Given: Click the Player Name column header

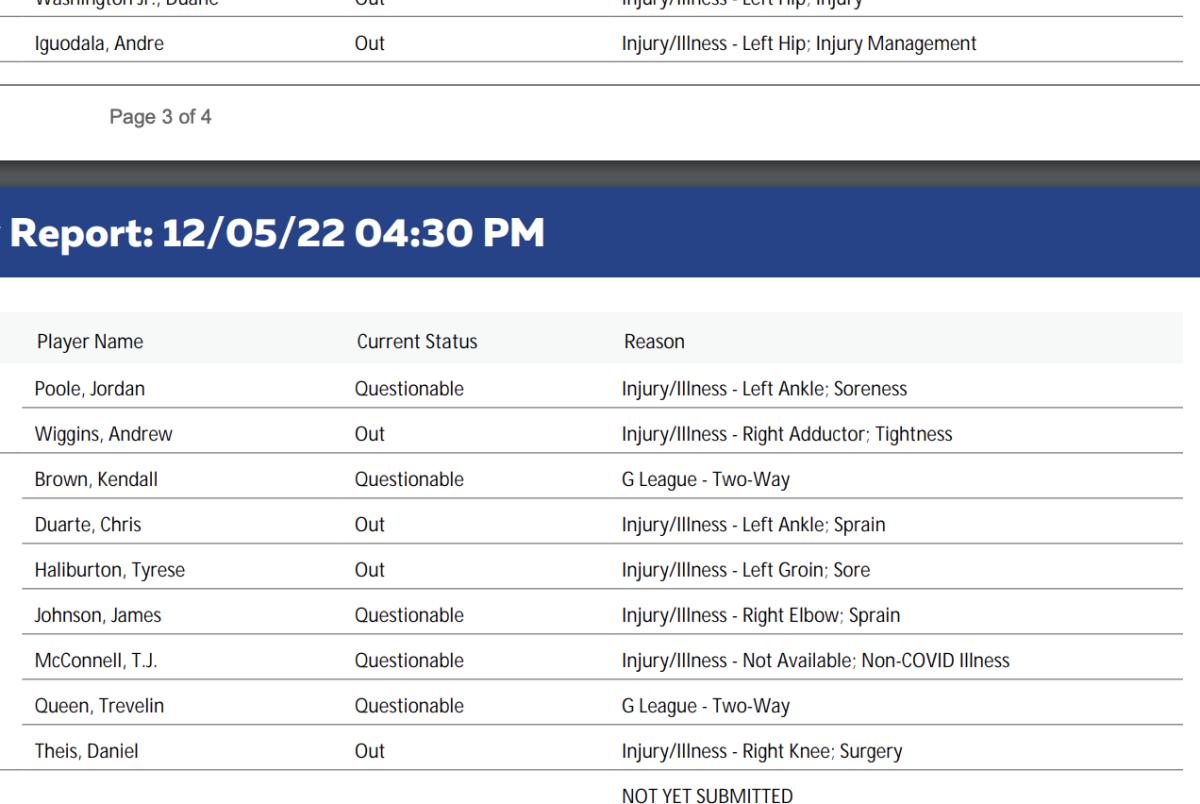Looking at the screenshot, I should click(x=90, y=342).
